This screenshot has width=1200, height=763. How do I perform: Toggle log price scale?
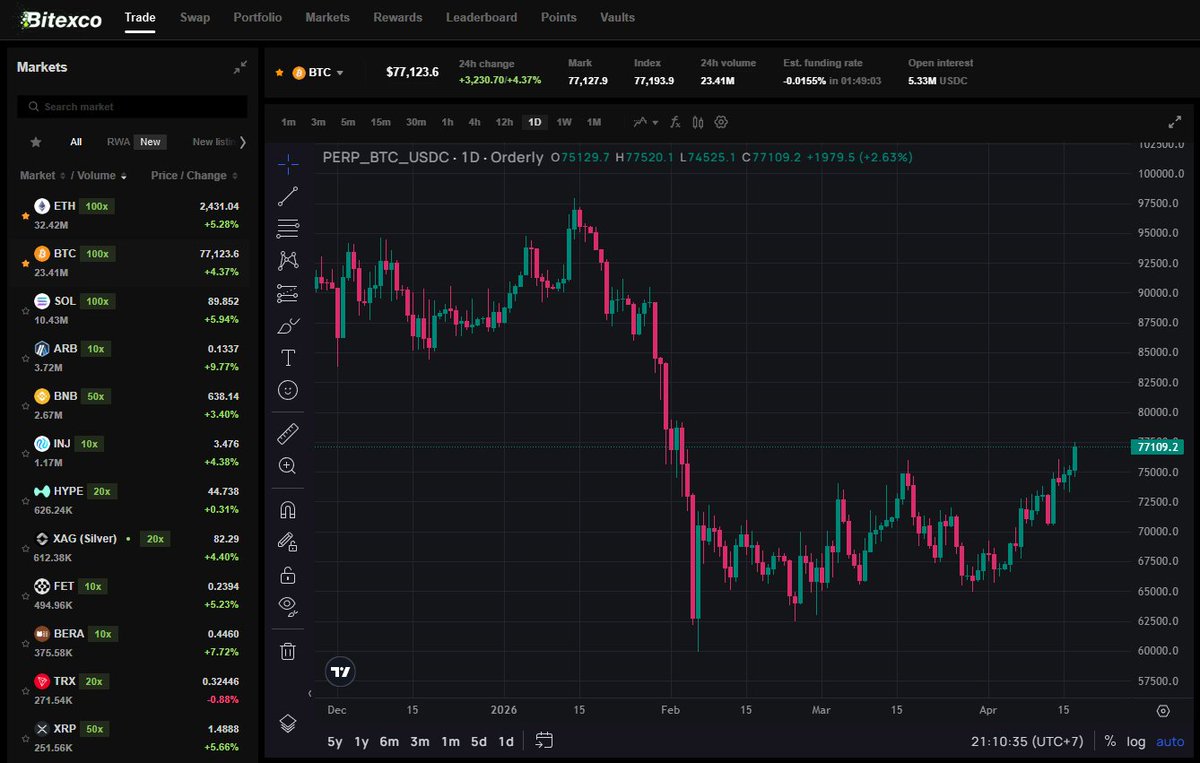point(1136,741)
